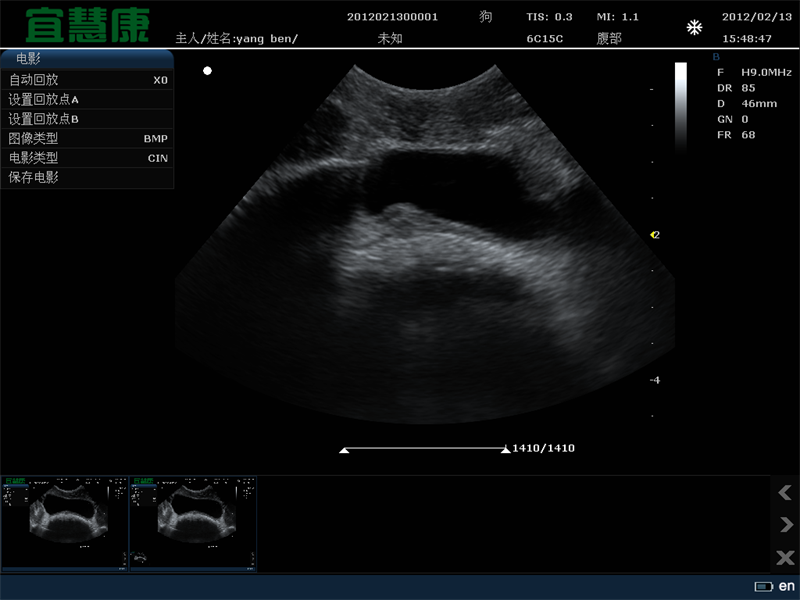The height and width of the screenshot is (600, 800).
Task: Click the right marker of cine bar
Action: [x=506, y=449]
